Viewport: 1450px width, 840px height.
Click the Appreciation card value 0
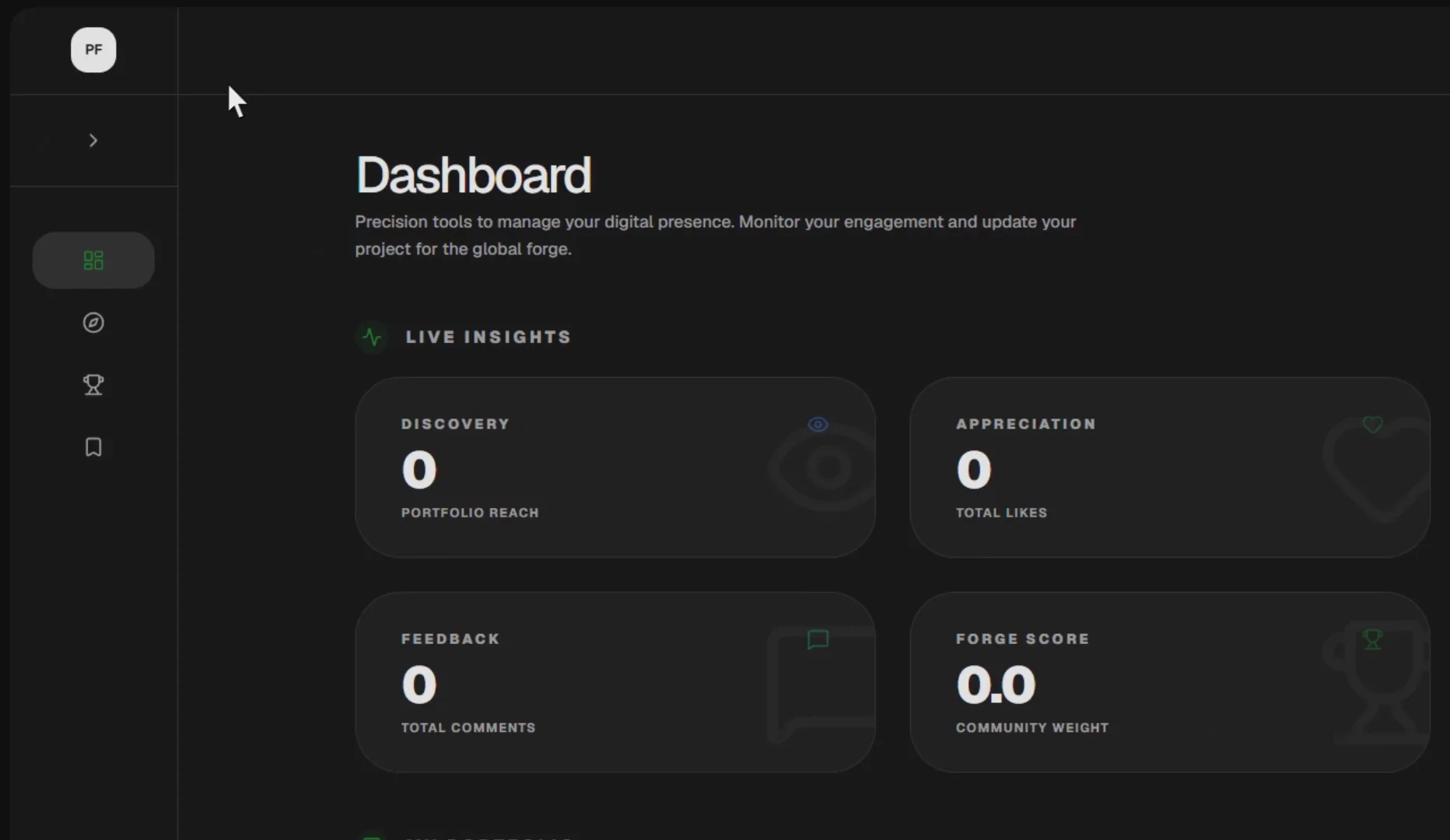974,470
